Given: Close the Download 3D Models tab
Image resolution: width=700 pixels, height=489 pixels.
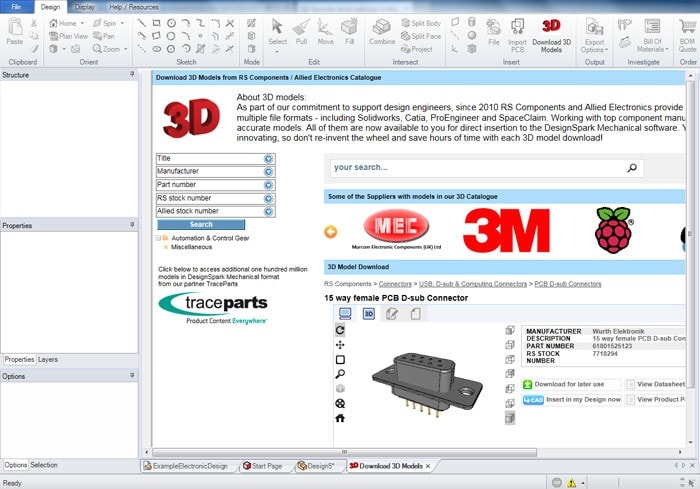Looking at the screenshot, I should 428,466.
